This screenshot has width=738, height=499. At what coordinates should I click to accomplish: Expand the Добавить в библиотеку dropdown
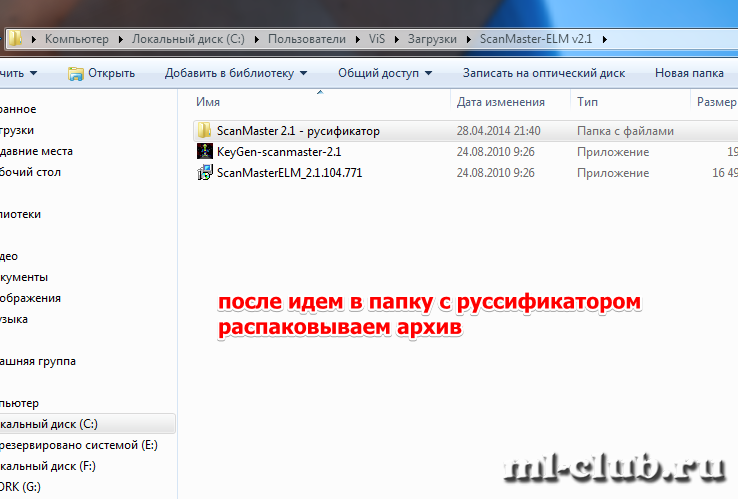click(303, 73)
